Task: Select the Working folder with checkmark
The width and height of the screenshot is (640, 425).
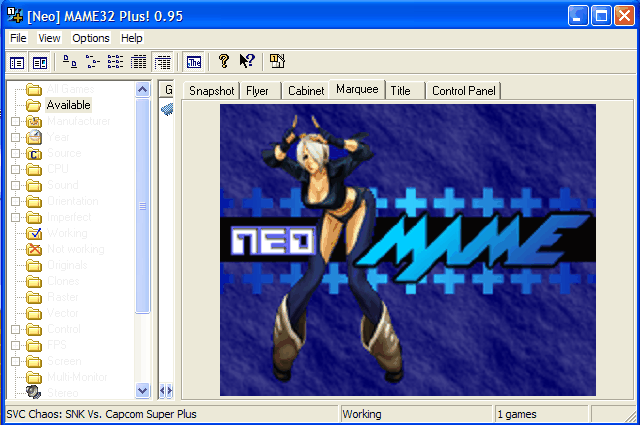Action: click(x=34, y=233)
